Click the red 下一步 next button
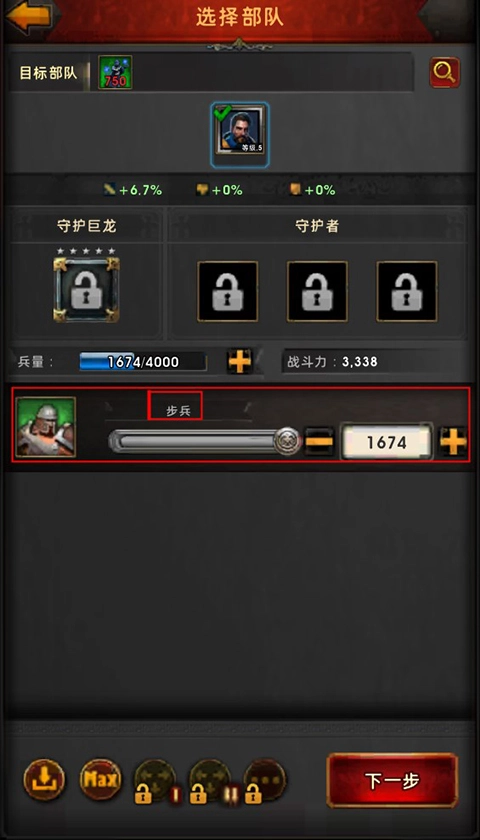Viewport: 480px width, 840px height. (392, 781)
